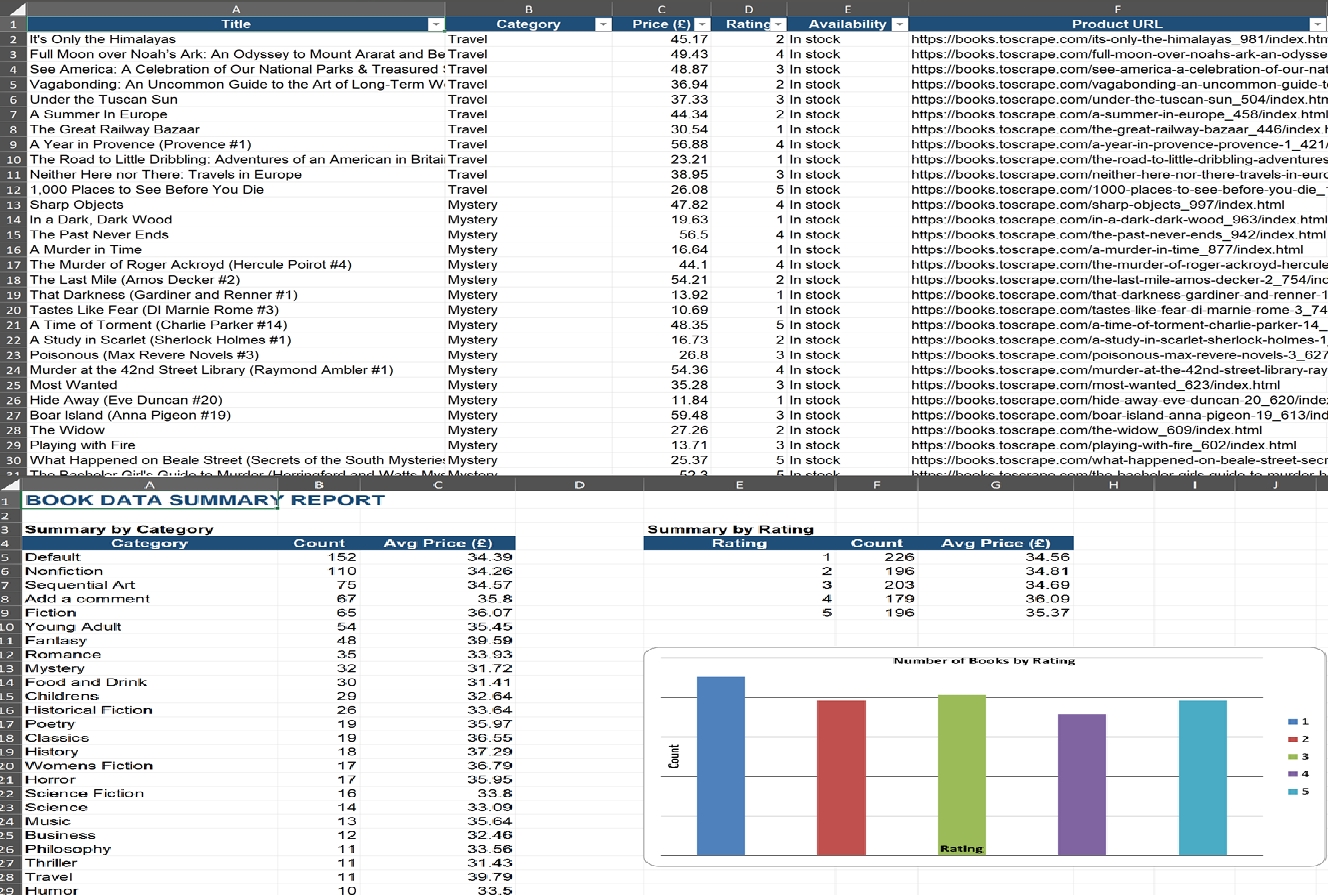This screenshot has height=895, width=1328.
Task: Select column D header in the summary report sheet
Action: (580, 485)
